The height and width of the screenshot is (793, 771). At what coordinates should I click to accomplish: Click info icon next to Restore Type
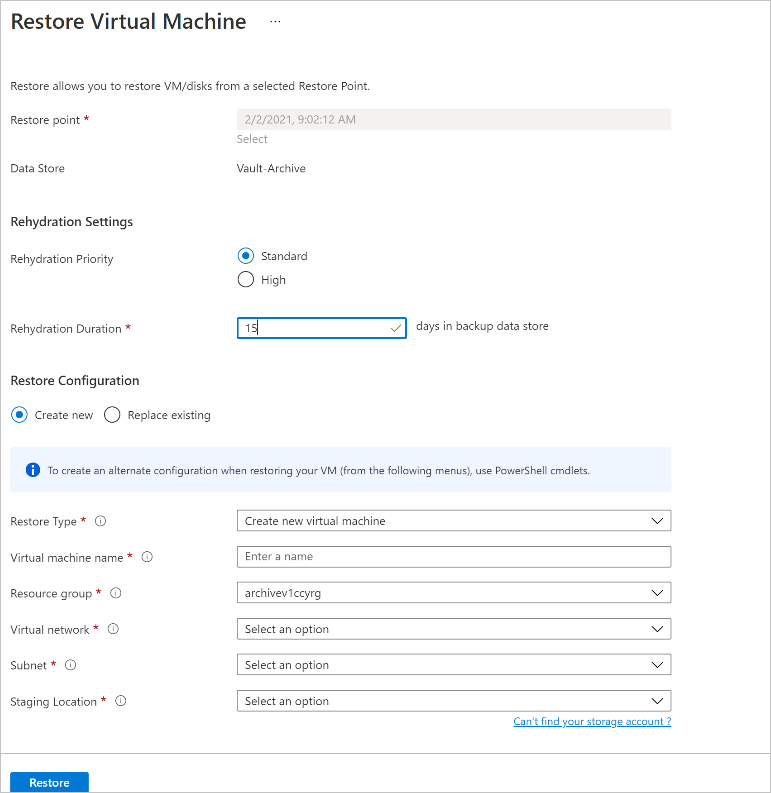coord(100,521)
